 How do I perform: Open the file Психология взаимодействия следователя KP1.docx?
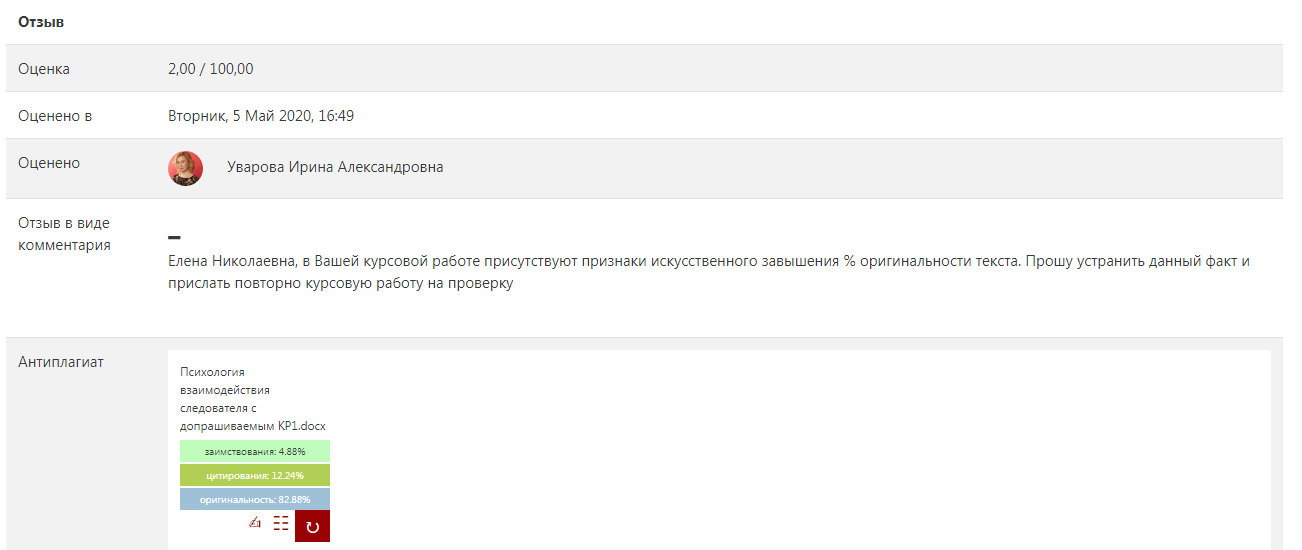pos(251,399)
